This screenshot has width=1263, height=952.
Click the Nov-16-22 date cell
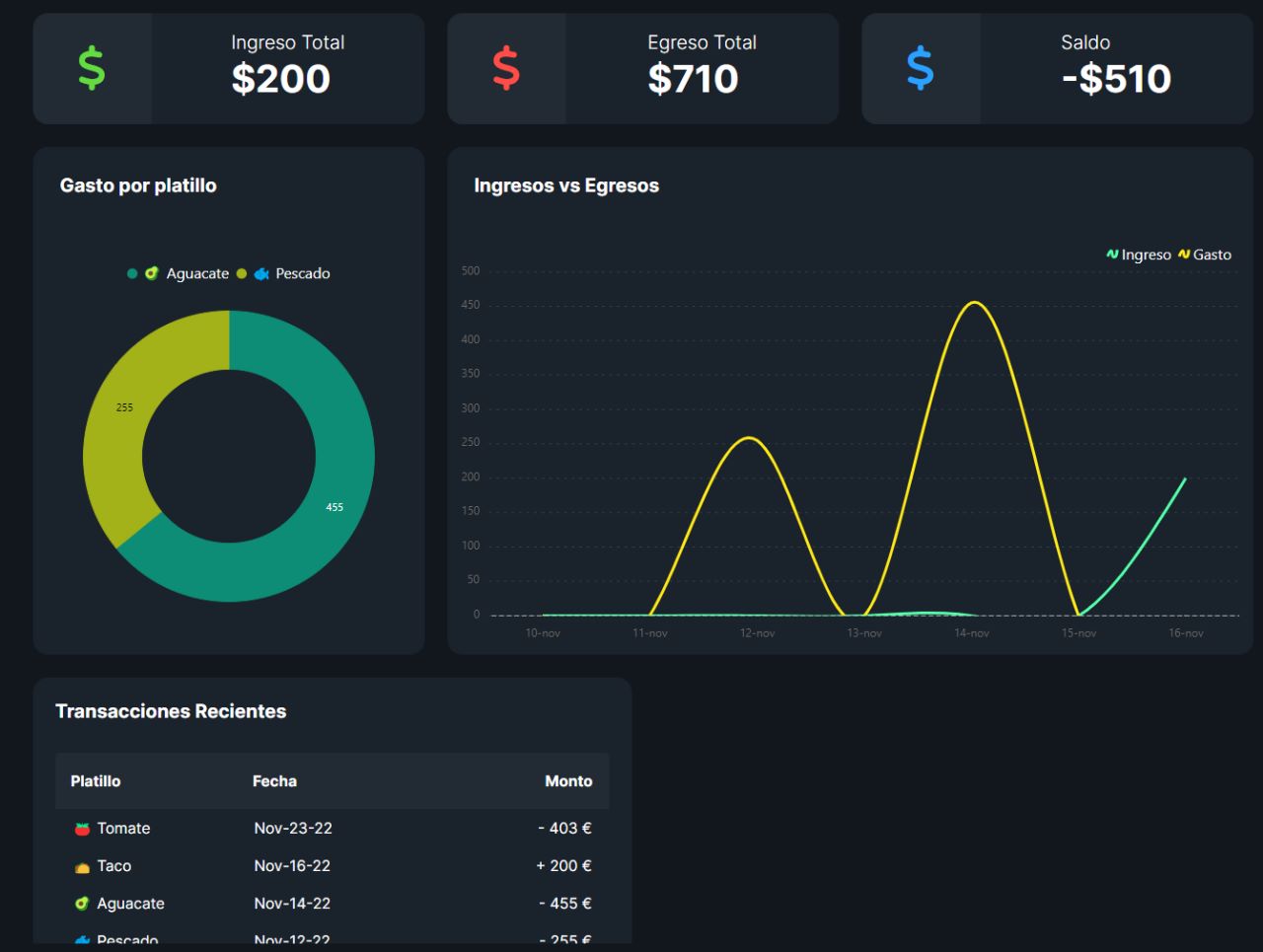point(292,866)
